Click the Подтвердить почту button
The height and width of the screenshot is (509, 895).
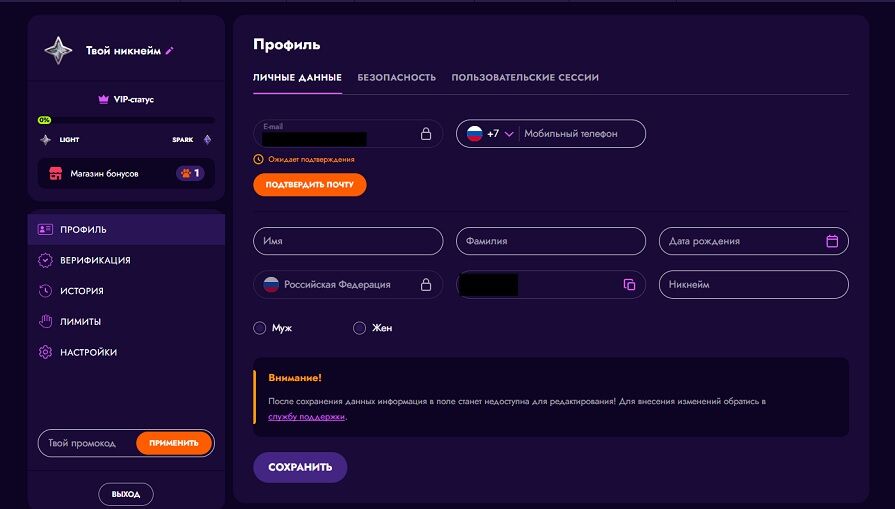[x=310, y=185]
